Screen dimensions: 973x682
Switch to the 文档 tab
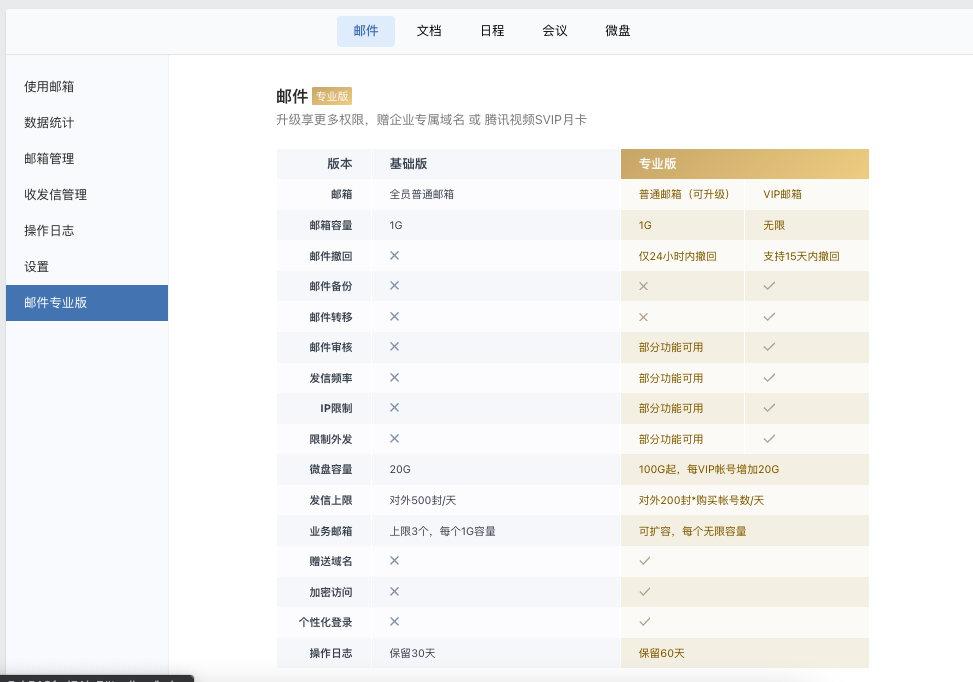click(x=429, y=31)
